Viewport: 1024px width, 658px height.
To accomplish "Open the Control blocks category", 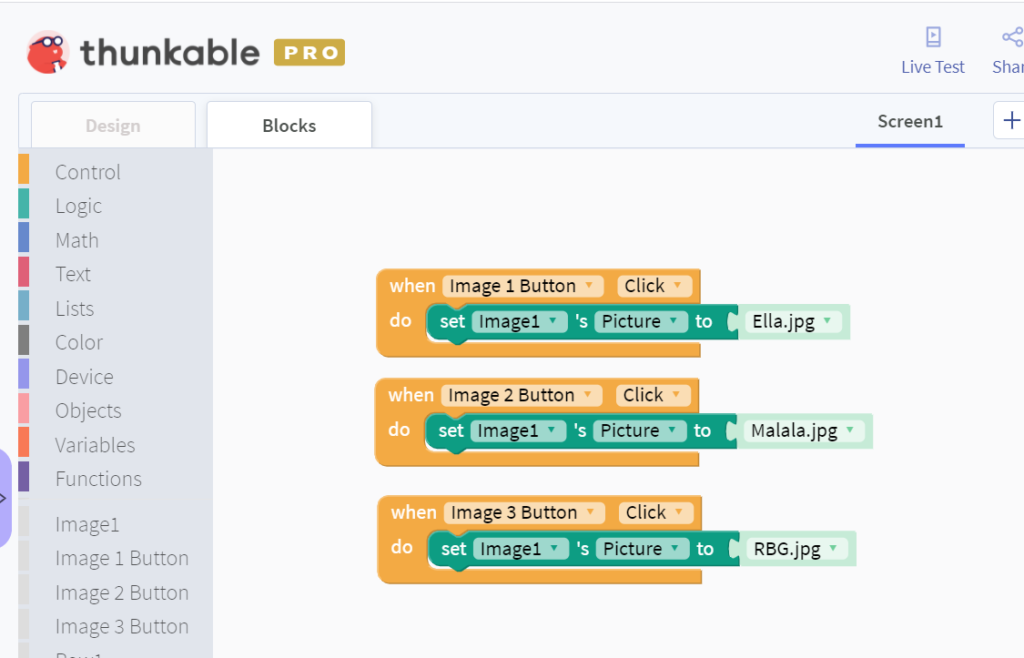I will [88, 172].
